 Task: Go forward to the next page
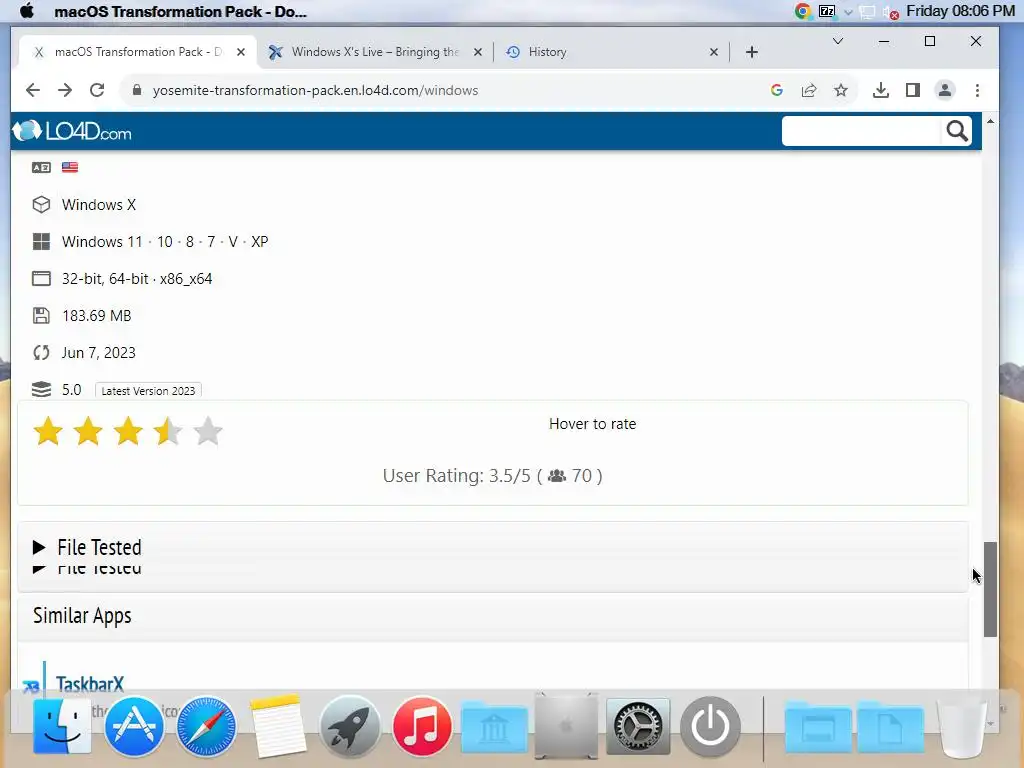click(x=65, y=90)
